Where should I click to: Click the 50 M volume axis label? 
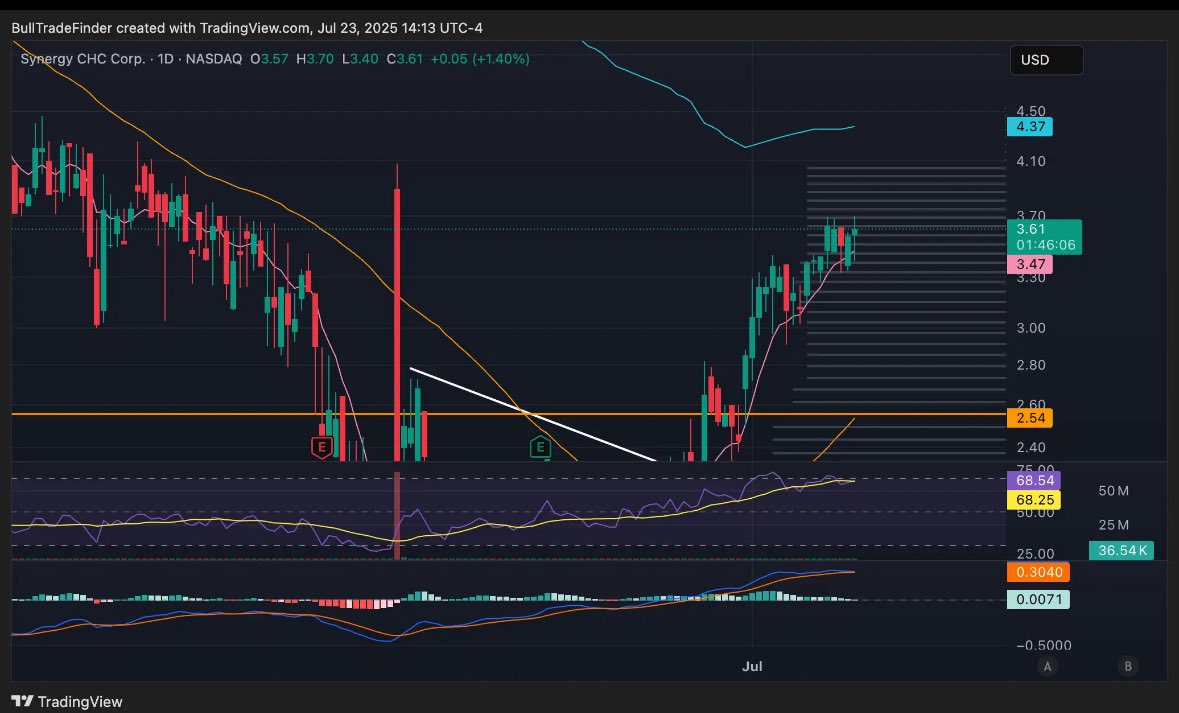coord(1114,491)
